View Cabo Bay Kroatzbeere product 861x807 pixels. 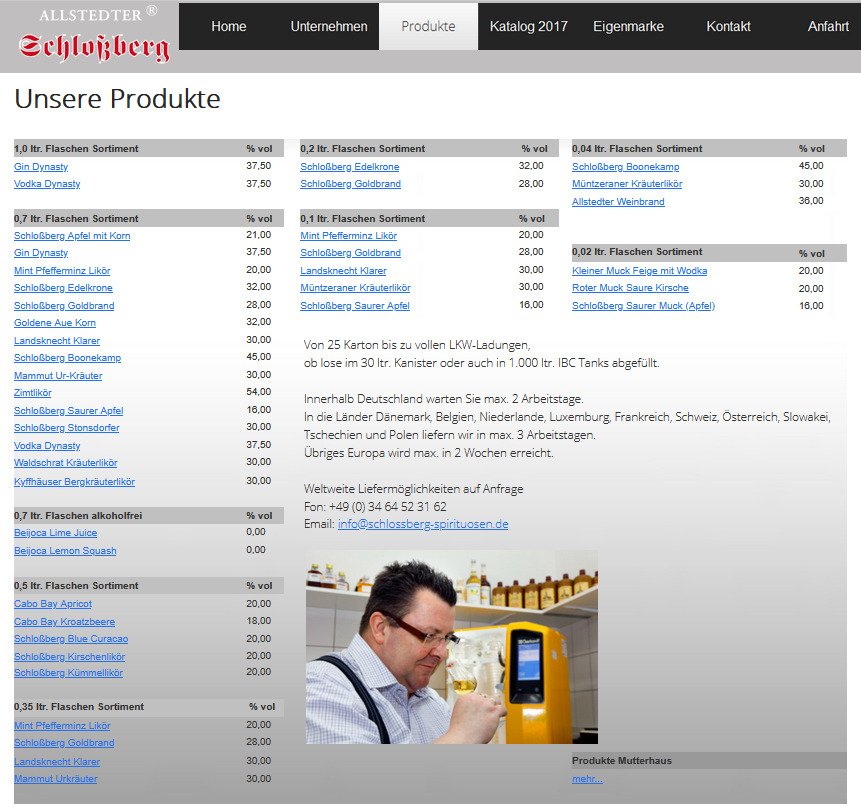tap(65, 622)
